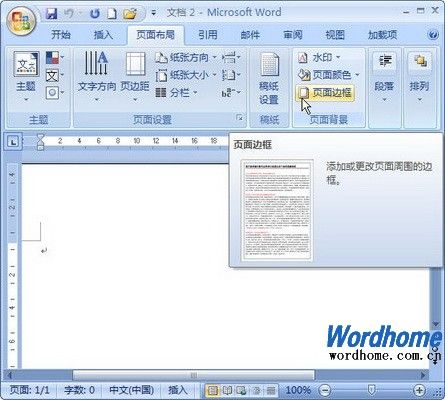Screen dimensions: 445x400
Task: Click horizontal scrollbar thumb
Action: (x=193, y=375)
